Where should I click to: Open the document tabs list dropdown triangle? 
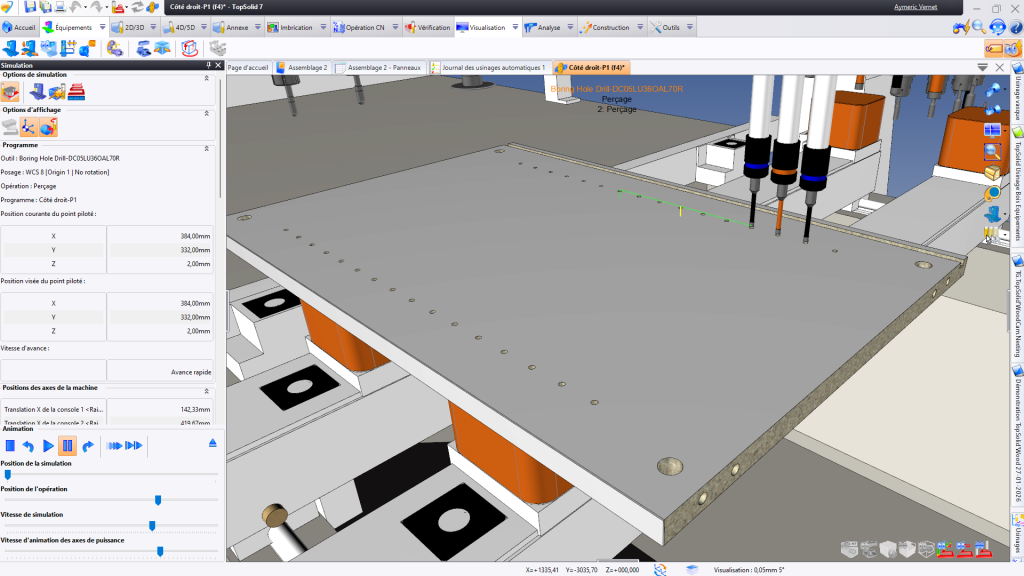click(982, 67)
